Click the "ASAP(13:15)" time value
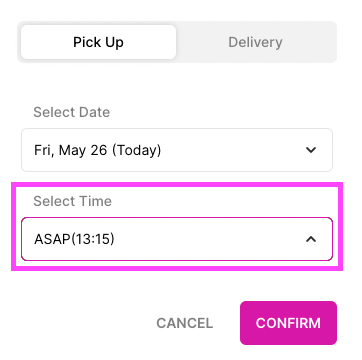 (x=74, y=239)
